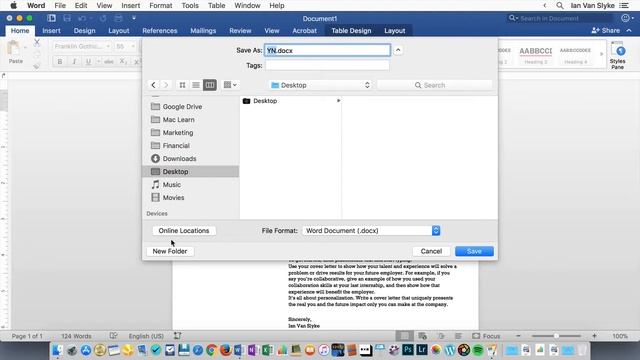Collapse the save dialog with the caret button

coord(398,50)
